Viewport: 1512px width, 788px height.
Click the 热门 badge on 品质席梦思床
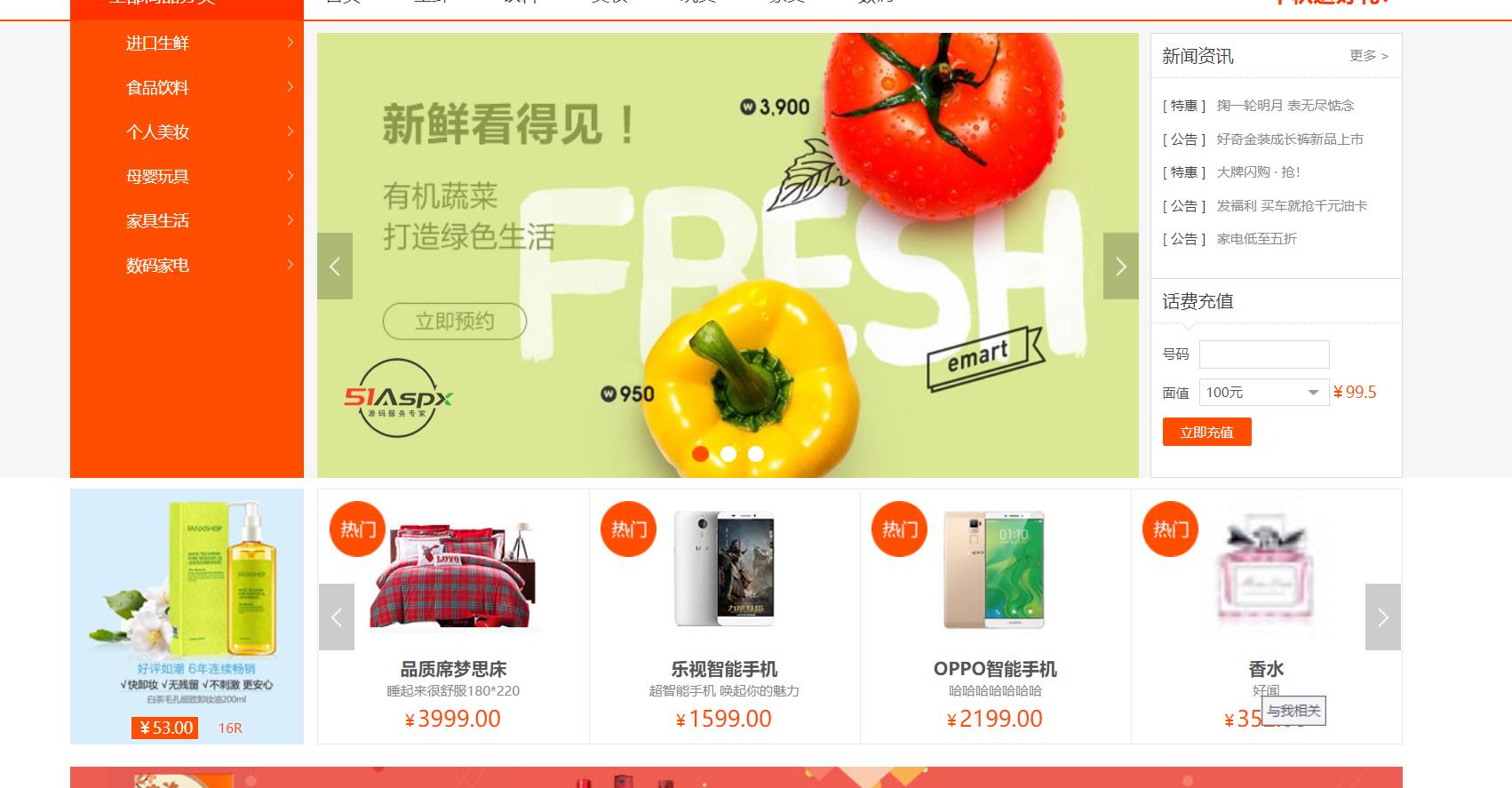[x=357, y=529]
